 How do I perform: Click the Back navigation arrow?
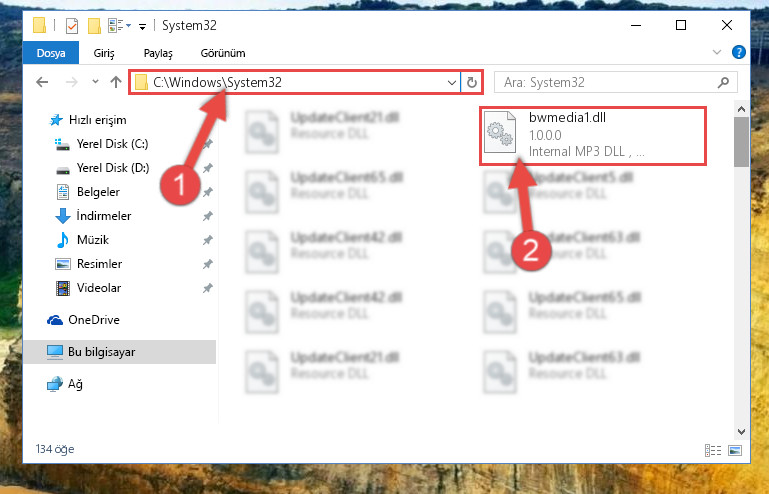[42, 82]
